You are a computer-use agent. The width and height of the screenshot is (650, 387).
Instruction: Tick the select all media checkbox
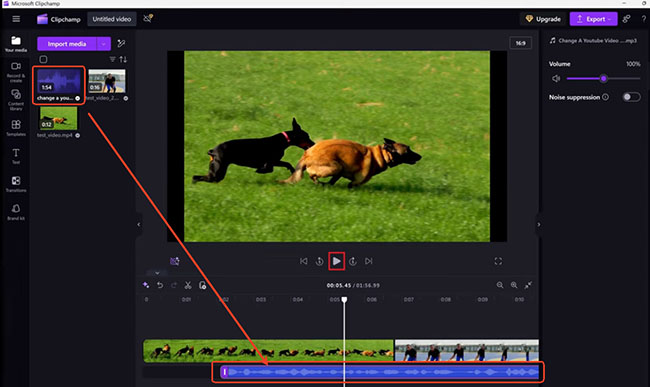(43, 59)
